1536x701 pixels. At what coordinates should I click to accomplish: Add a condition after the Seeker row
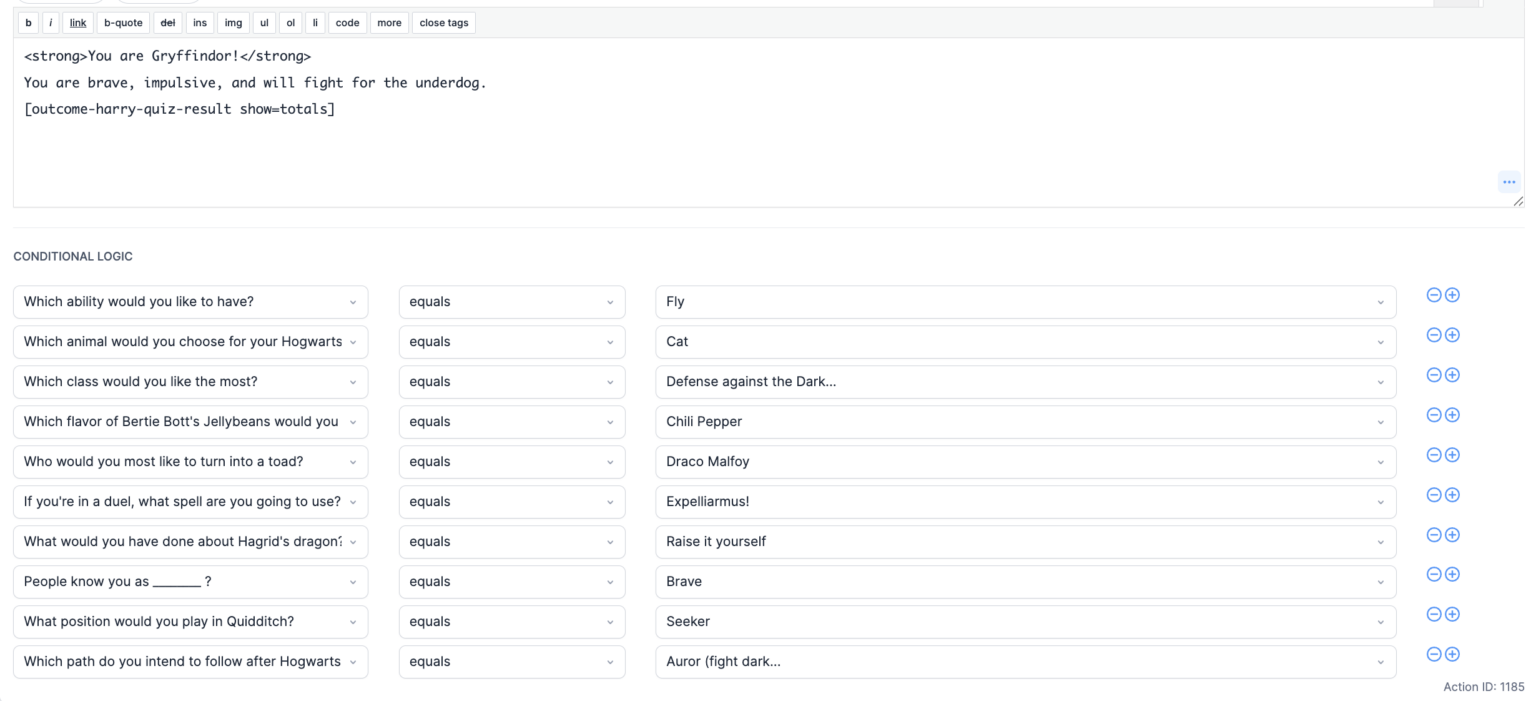click(x=1452, y=614)
